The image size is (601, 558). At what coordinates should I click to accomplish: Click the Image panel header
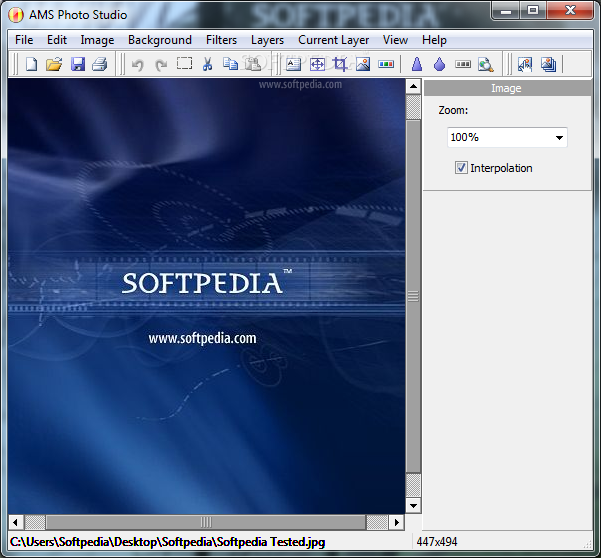(507, 88)
